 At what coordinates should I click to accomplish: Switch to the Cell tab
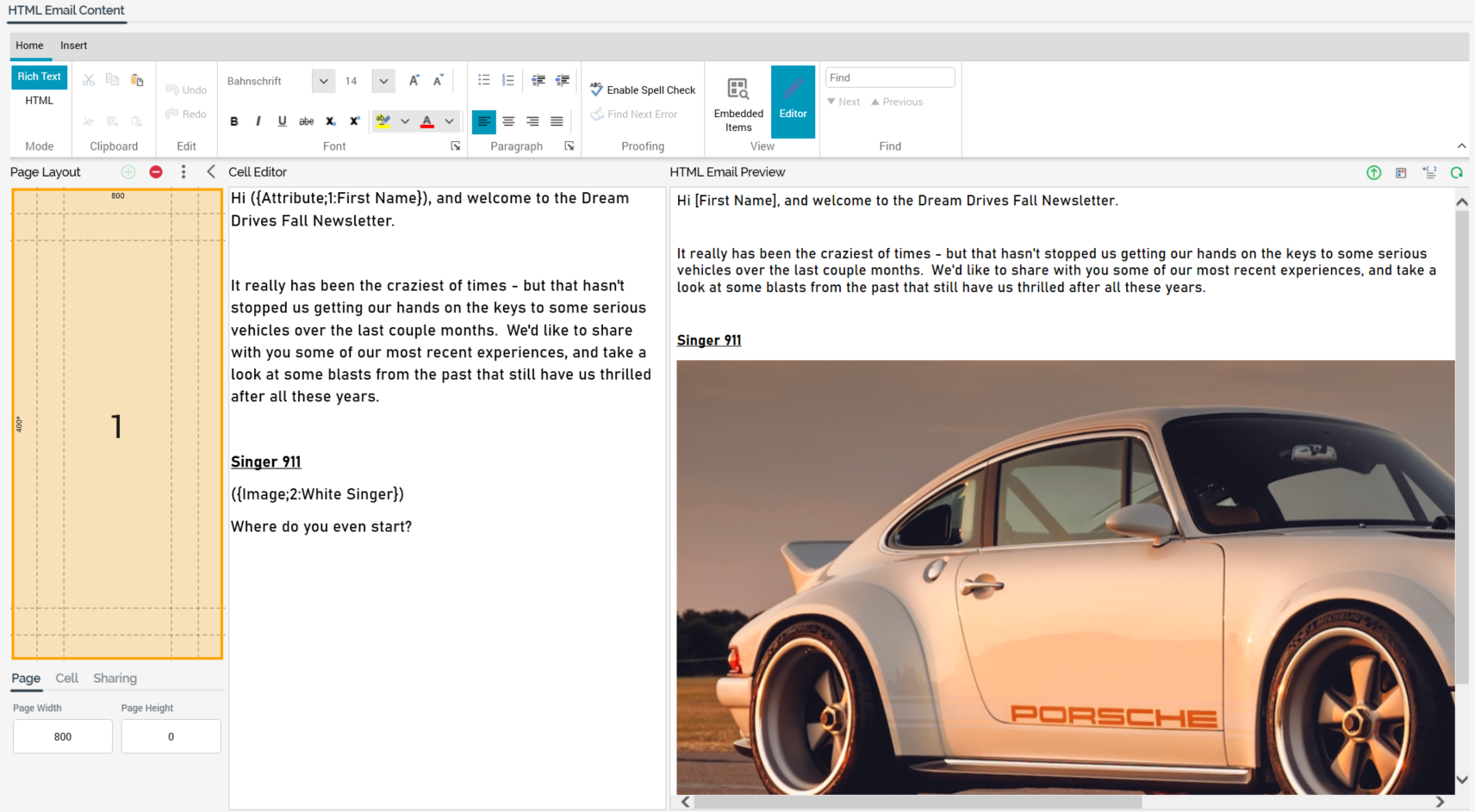66,679
